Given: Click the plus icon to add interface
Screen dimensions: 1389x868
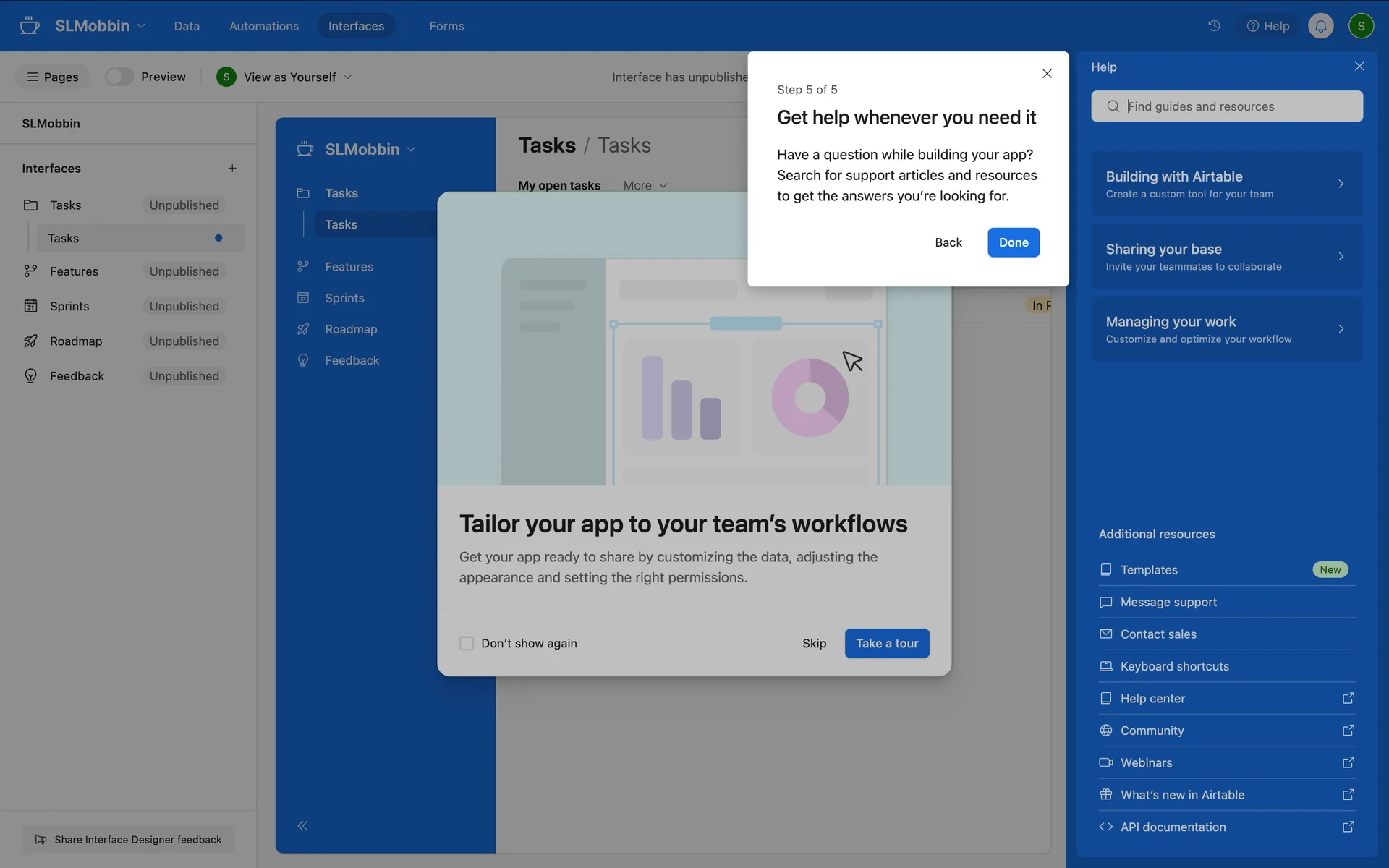Looking at the screenshot, I should pos(232,168).
